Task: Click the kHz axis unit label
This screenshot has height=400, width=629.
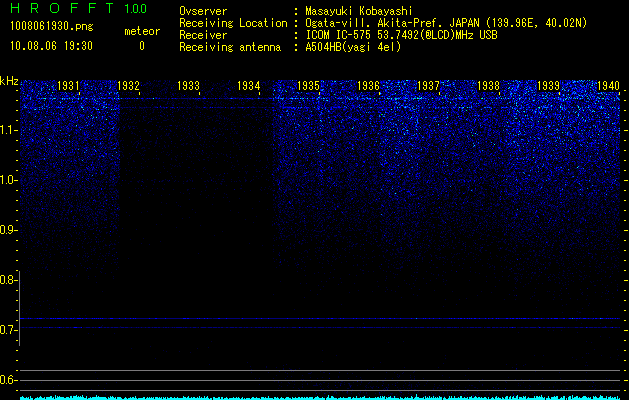Action: 9,81
